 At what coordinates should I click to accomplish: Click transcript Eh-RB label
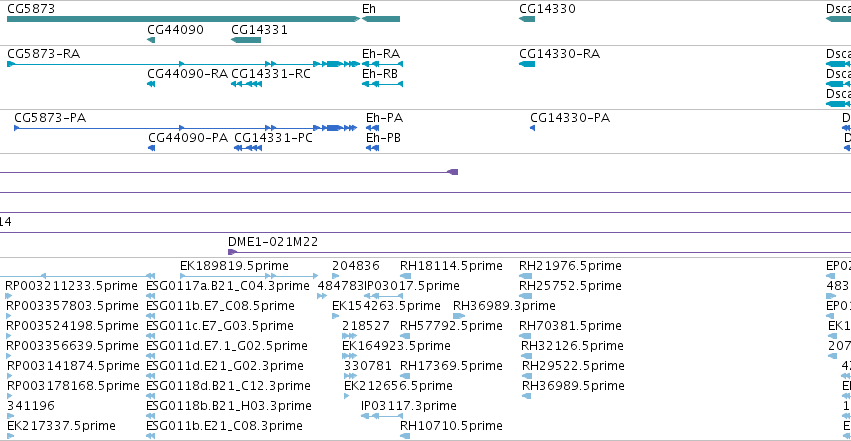(380, 74)
